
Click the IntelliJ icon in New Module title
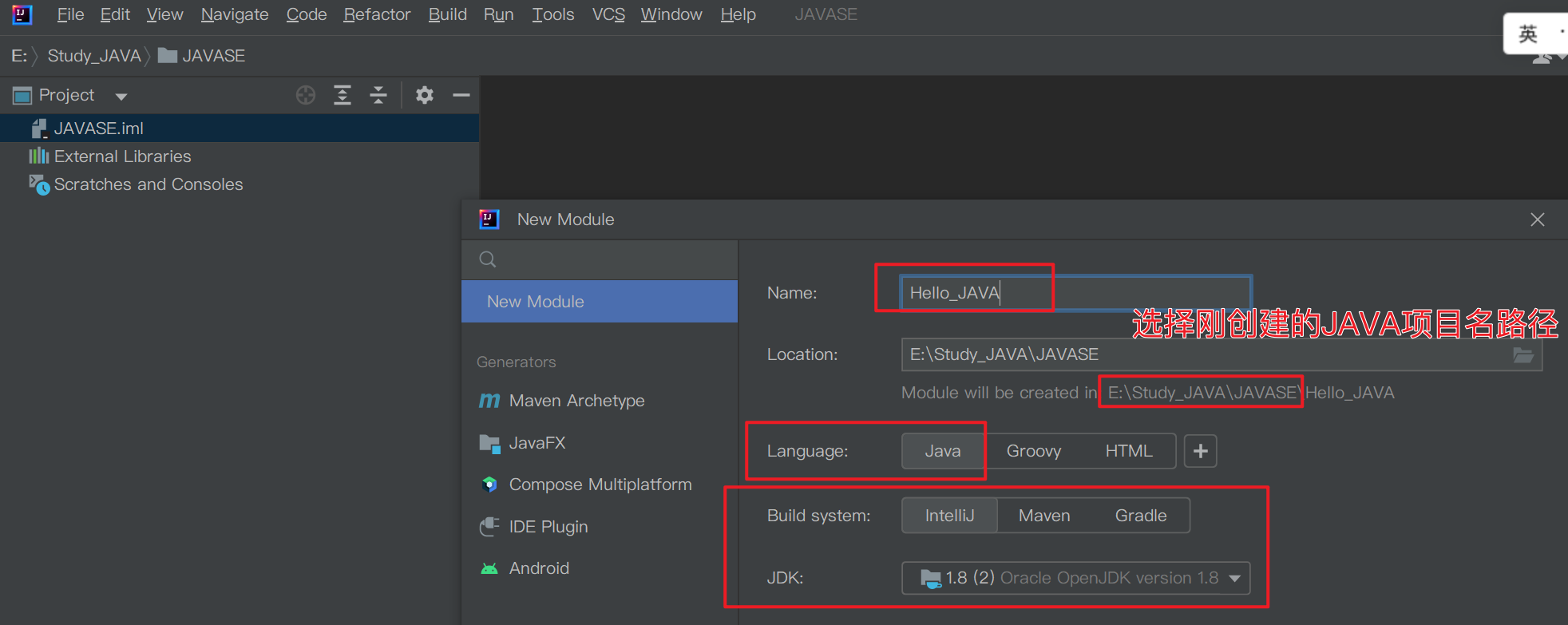click(489, 220)
